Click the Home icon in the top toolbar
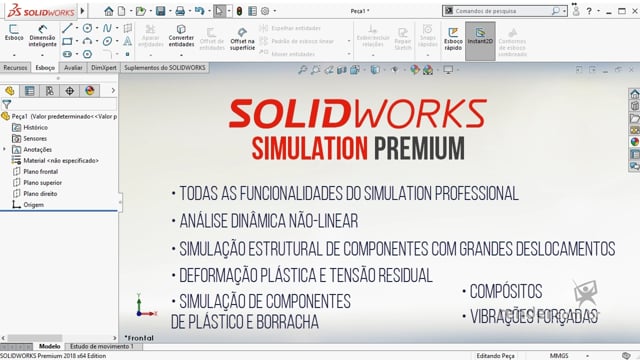 point(108,11)
